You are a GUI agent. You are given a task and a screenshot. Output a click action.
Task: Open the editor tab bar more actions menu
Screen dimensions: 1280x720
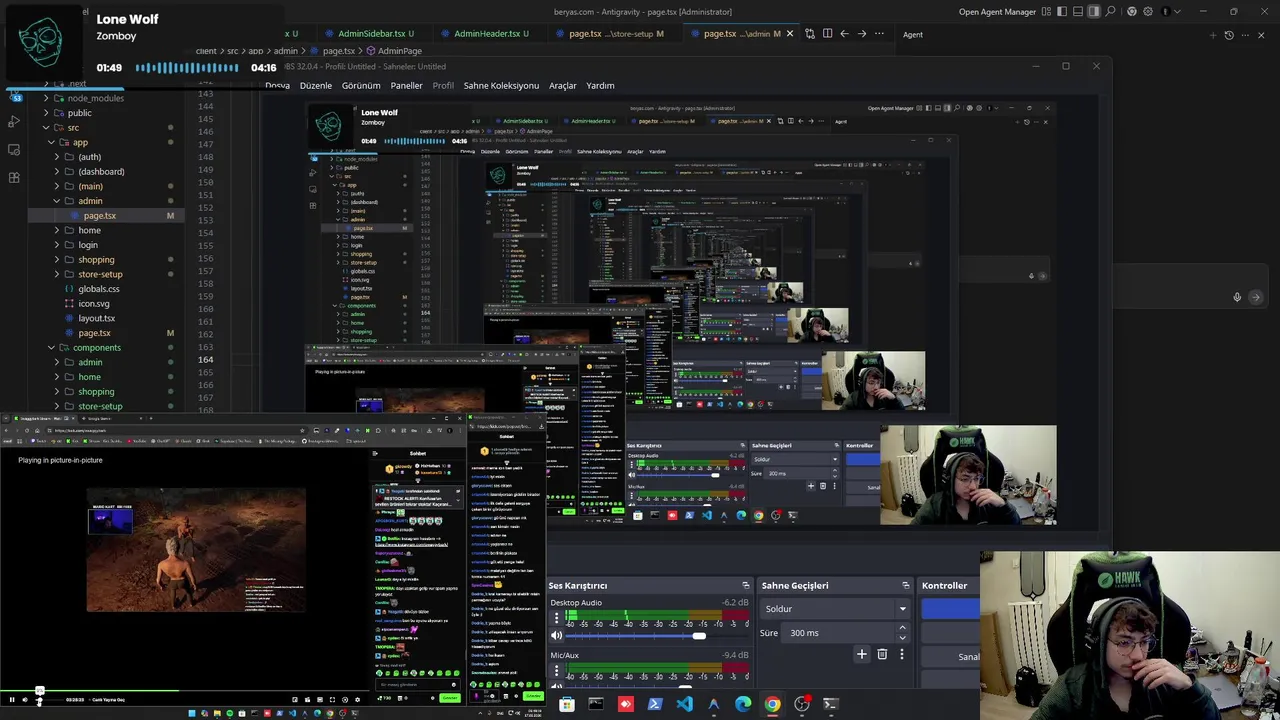click(x=879, y=34)
